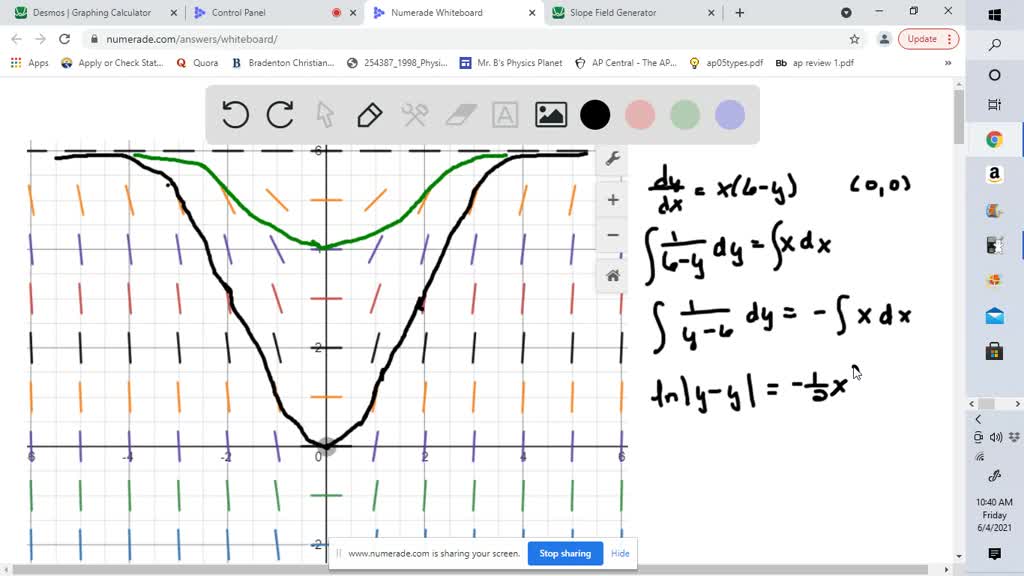Screen dimensions: 1024x576
Task: Zoom in on the slope field graph
Action: pos(612,199)
